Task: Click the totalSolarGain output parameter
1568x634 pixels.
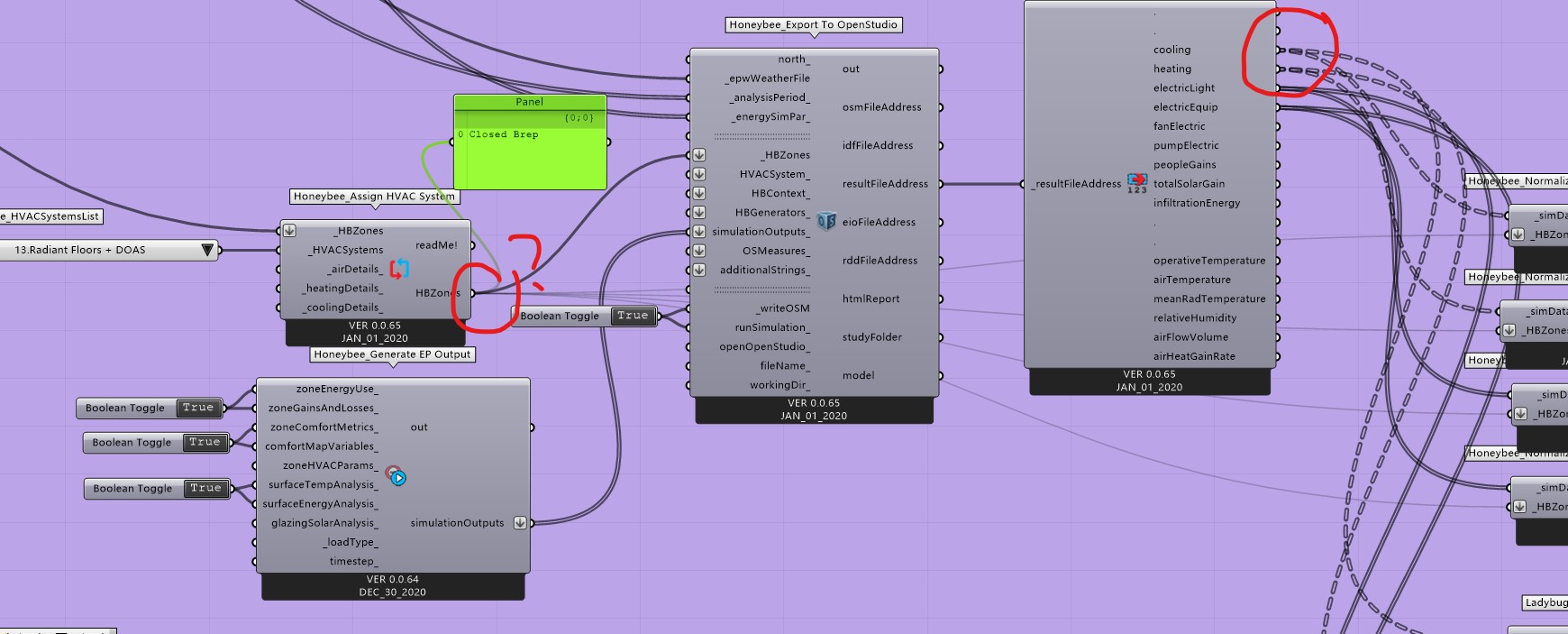Action: point(1189,184)
